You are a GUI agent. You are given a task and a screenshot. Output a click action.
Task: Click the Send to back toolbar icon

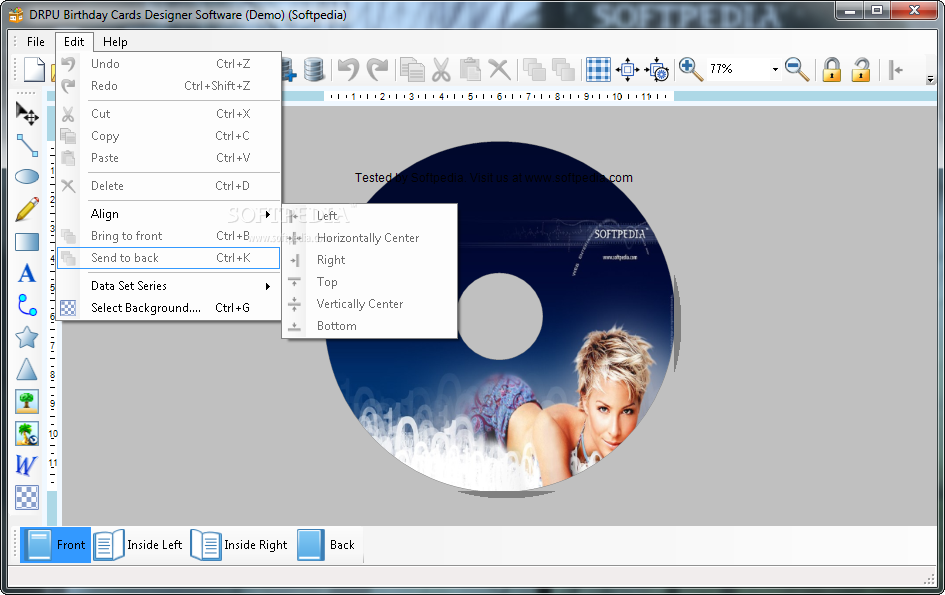tap(563, 69)
